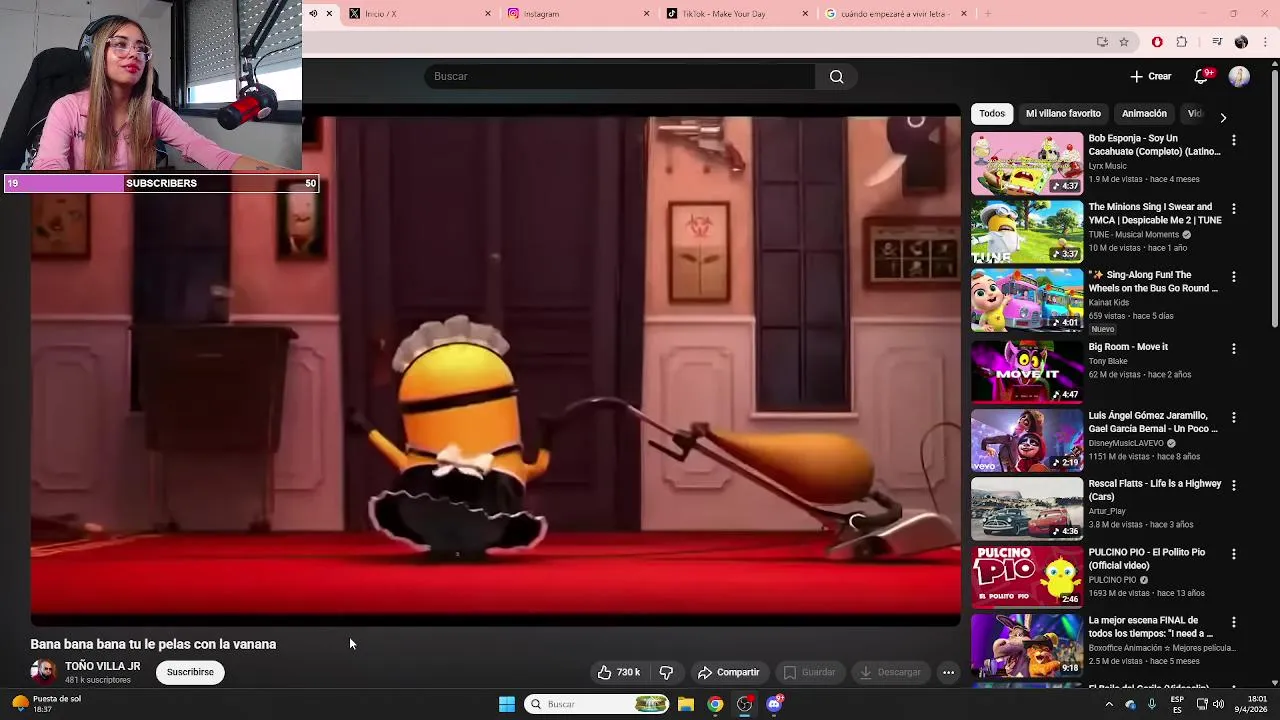Open the more actions ellipsis below video
This screenshot has width=1280, height=720.
948,672
